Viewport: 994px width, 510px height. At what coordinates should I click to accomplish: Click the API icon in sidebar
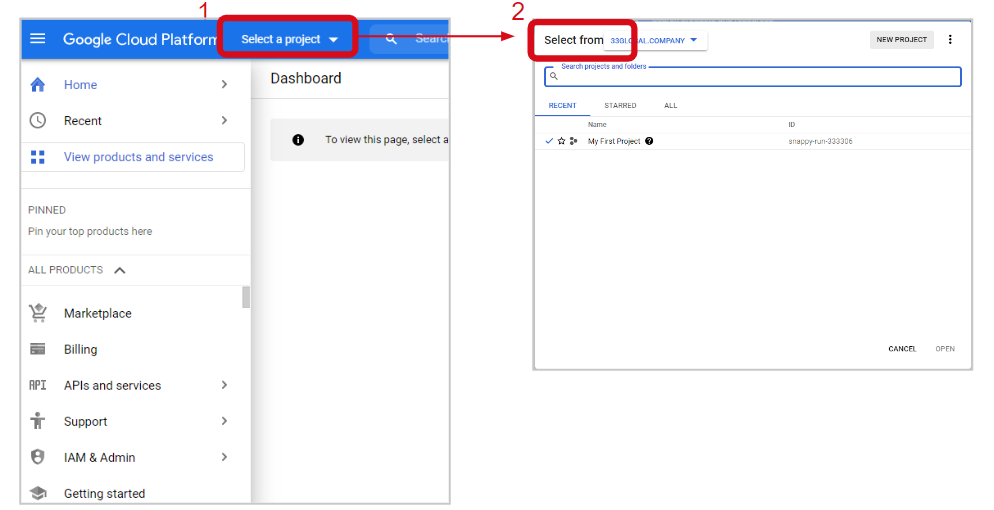point(37,385)
